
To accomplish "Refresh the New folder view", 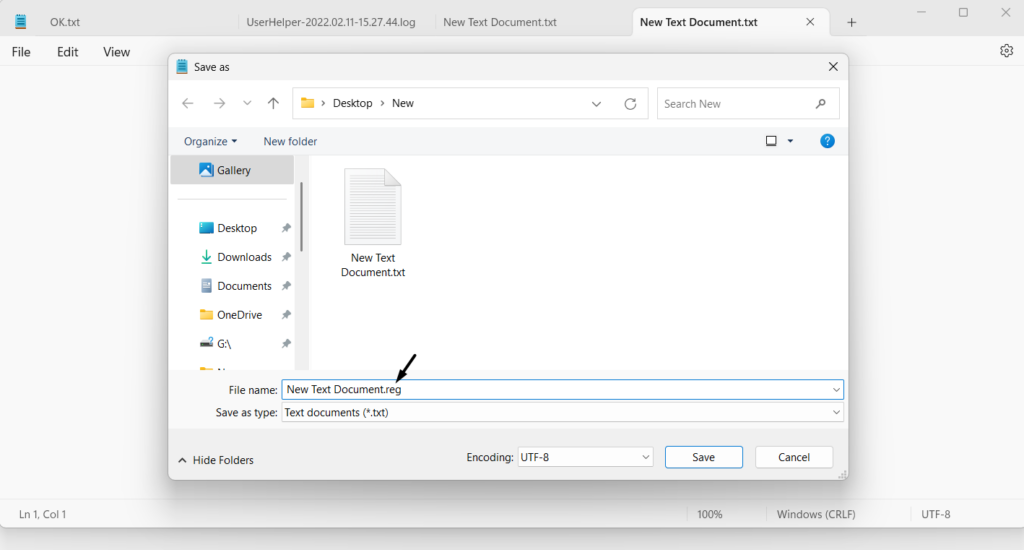I will pyautogui.click(x=630, y=103).
